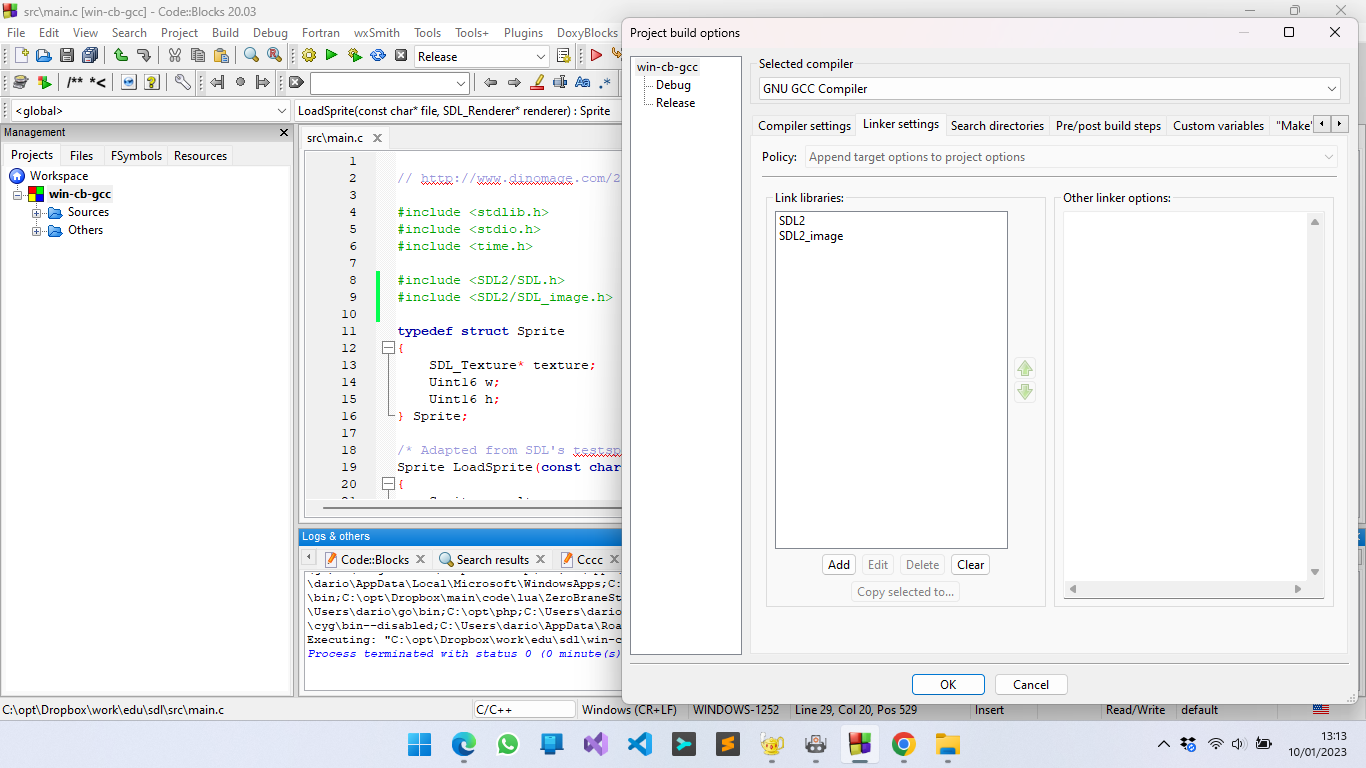The width and height of the screenshot is (1366, 768).
Task: Click the green Undo arrow icon
Action: point(121,56)
